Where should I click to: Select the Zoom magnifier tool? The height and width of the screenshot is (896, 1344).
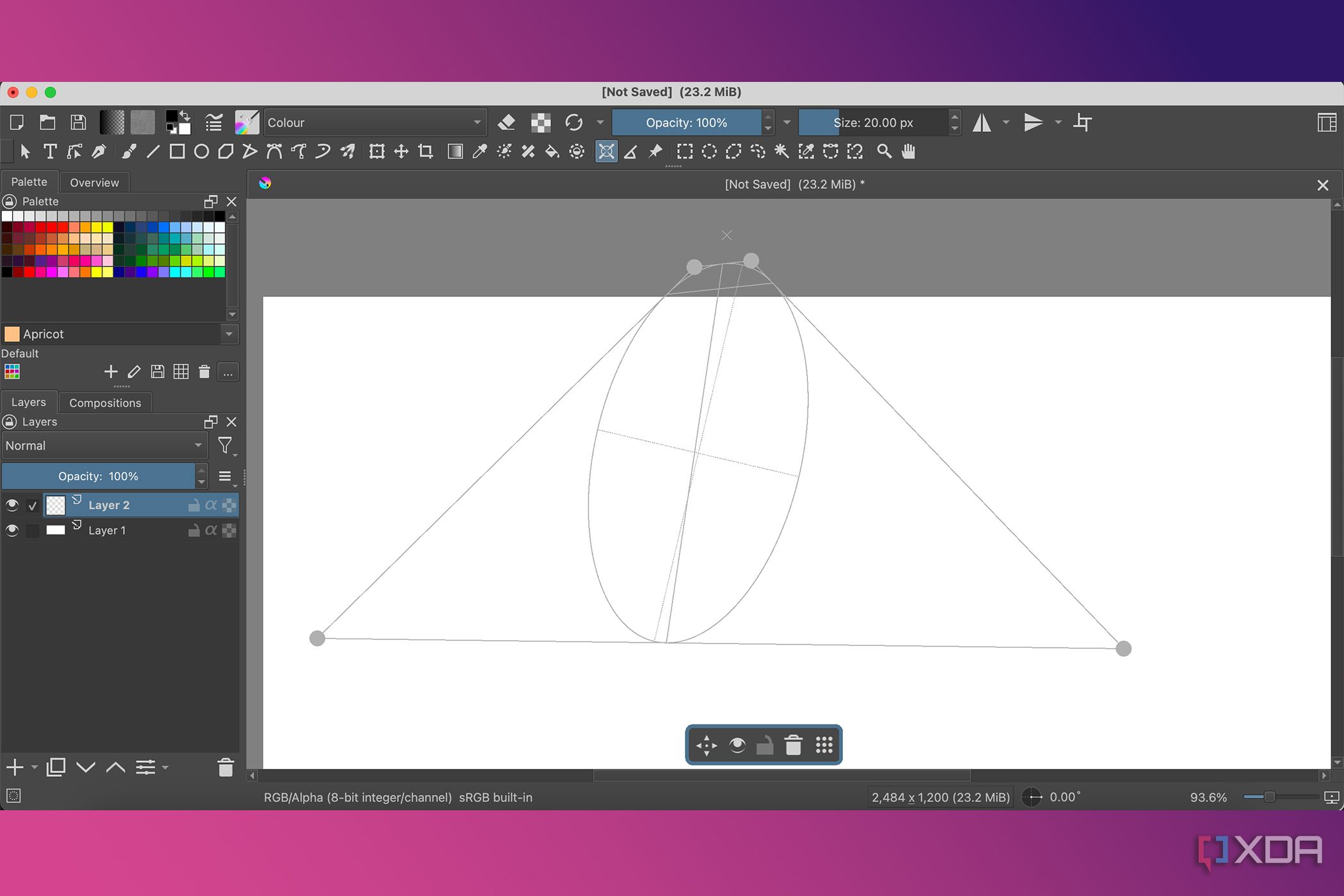pyautogui.click(x=884, y=152)
